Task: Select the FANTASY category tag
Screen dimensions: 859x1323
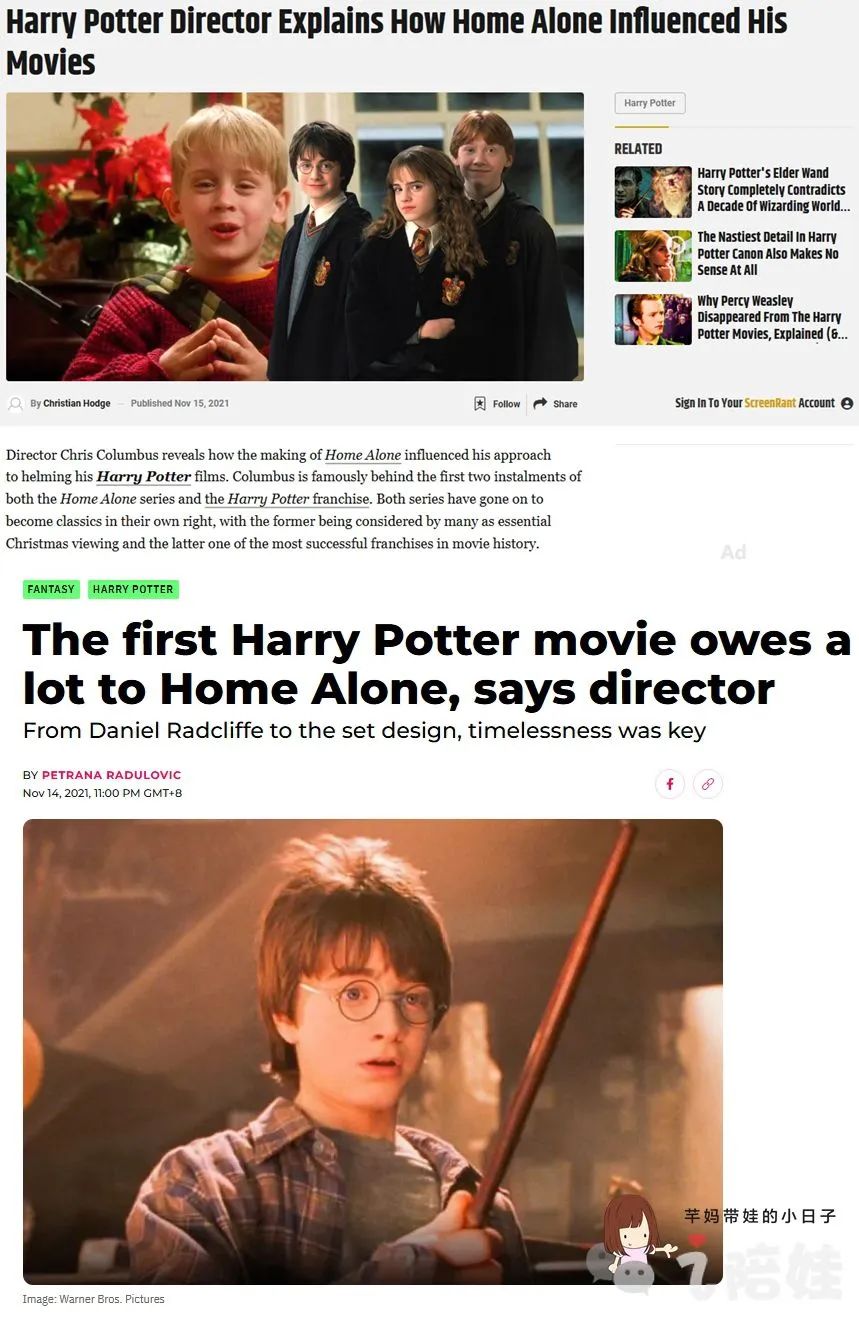Action: [51, 589]
